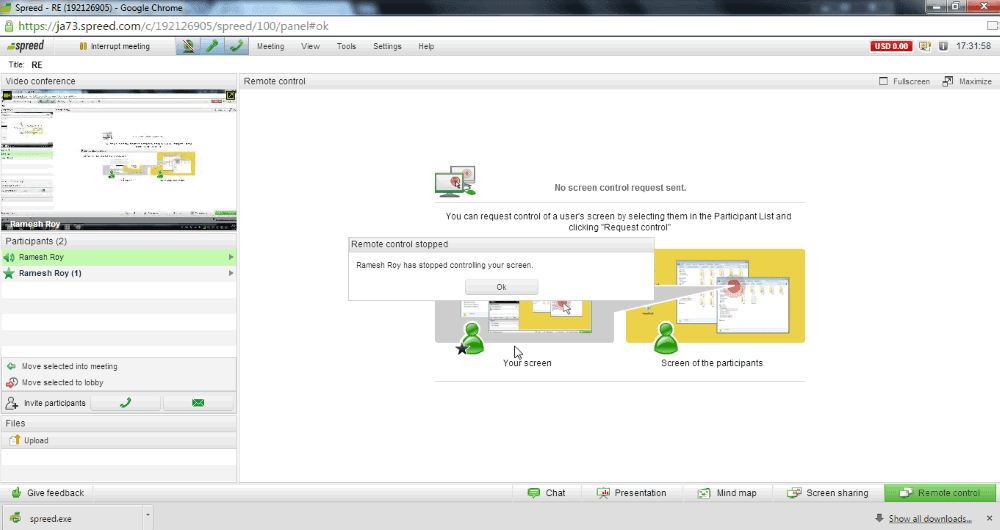Click star icon beside Ramesh Roy (1)
The width and height of the screenshot is (1000, 530).
[x=9, y=273]
